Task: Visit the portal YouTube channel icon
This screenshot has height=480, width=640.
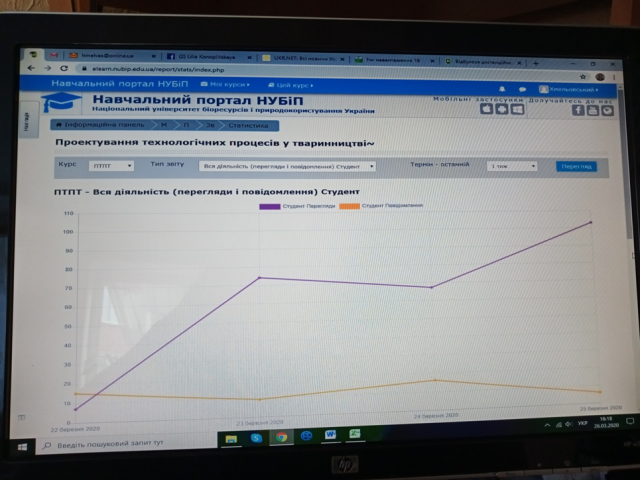Action: coord(593,111)
